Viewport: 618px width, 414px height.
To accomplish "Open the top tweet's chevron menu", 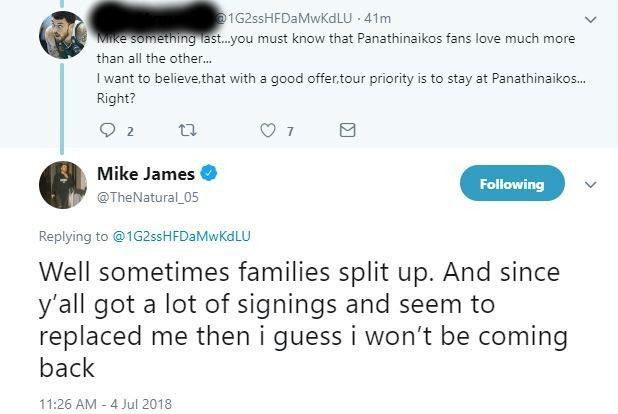I will click(x=590, y=18).
